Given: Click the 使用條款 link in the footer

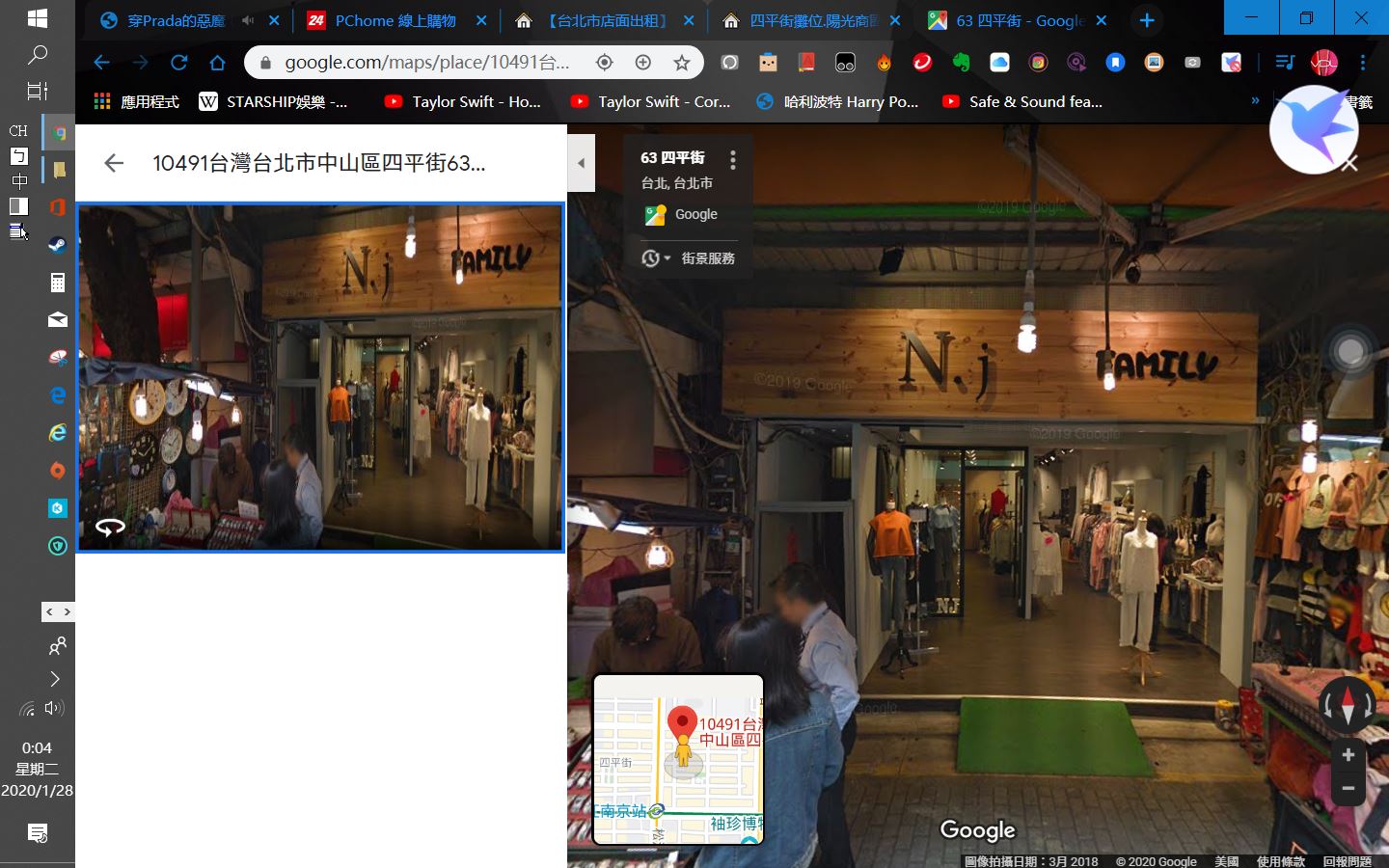Looking at the screenshot, I should pyautogui.click(x=1280, y=861).
